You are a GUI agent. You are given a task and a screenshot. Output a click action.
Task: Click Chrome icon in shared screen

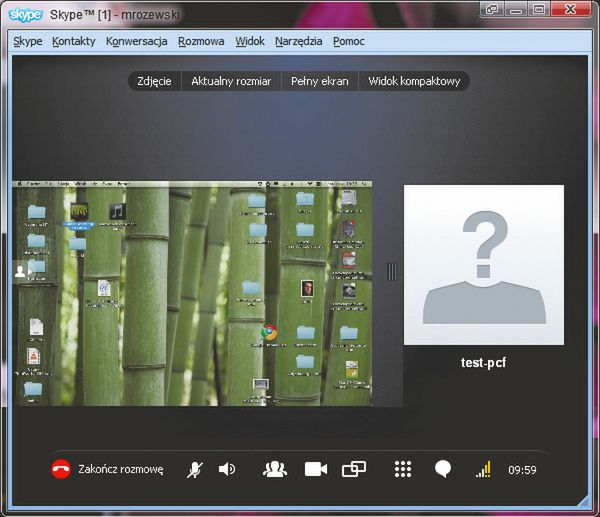269,333
